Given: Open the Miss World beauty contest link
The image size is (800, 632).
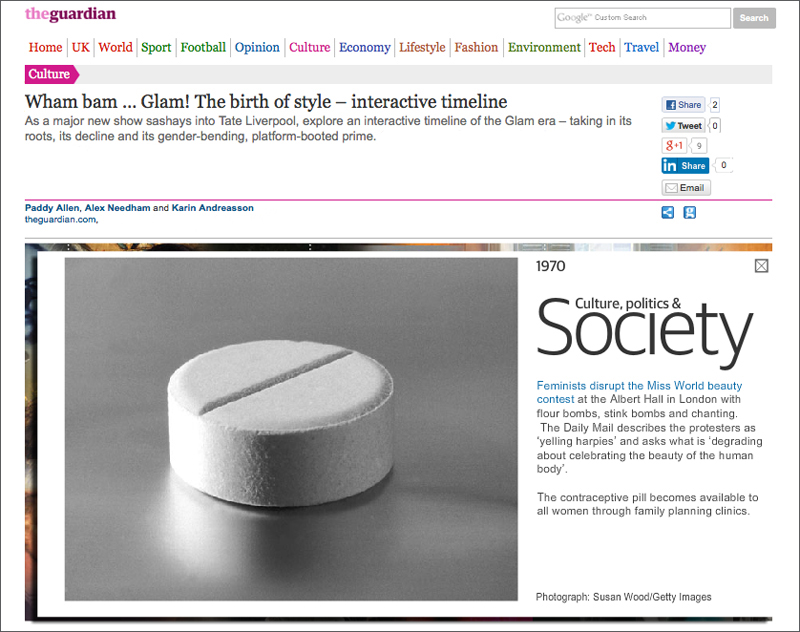Looking at the screenshot, I should [639, 392].
